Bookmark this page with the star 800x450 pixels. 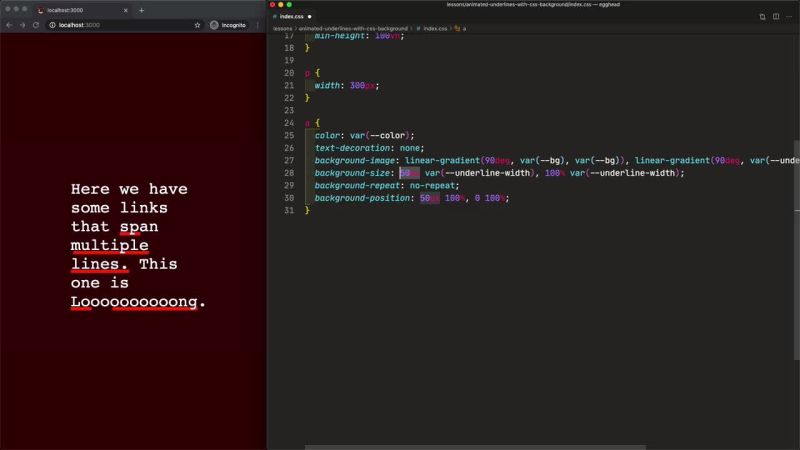[x=197, y=25]
